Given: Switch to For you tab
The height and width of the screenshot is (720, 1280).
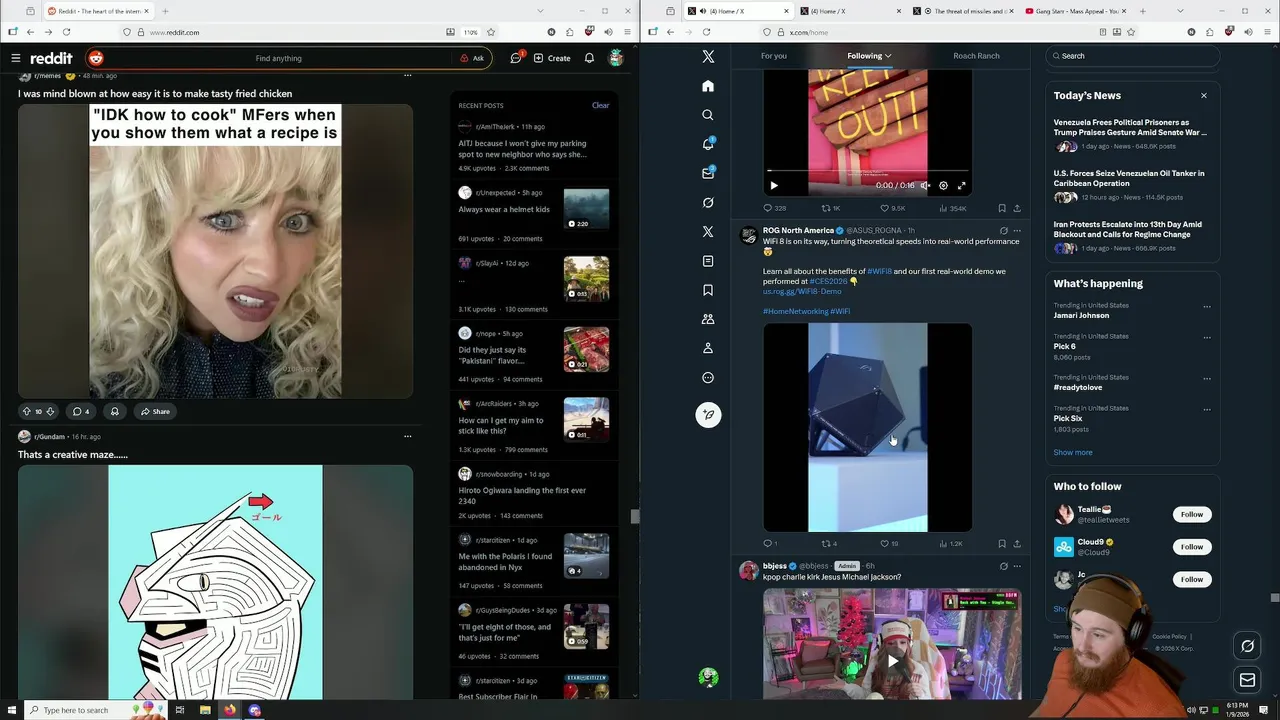Looking at the screenshot, I should [774, 56].
